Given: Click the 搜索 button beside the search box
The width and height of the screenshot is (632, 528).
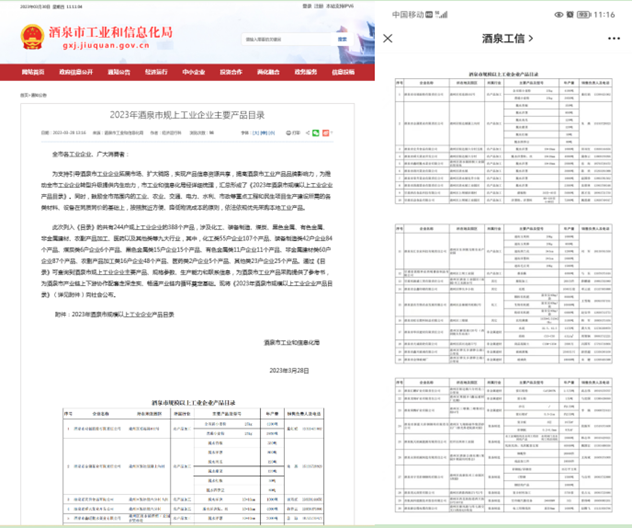Looking at the screenshot, I should click(x=342, y=39).
